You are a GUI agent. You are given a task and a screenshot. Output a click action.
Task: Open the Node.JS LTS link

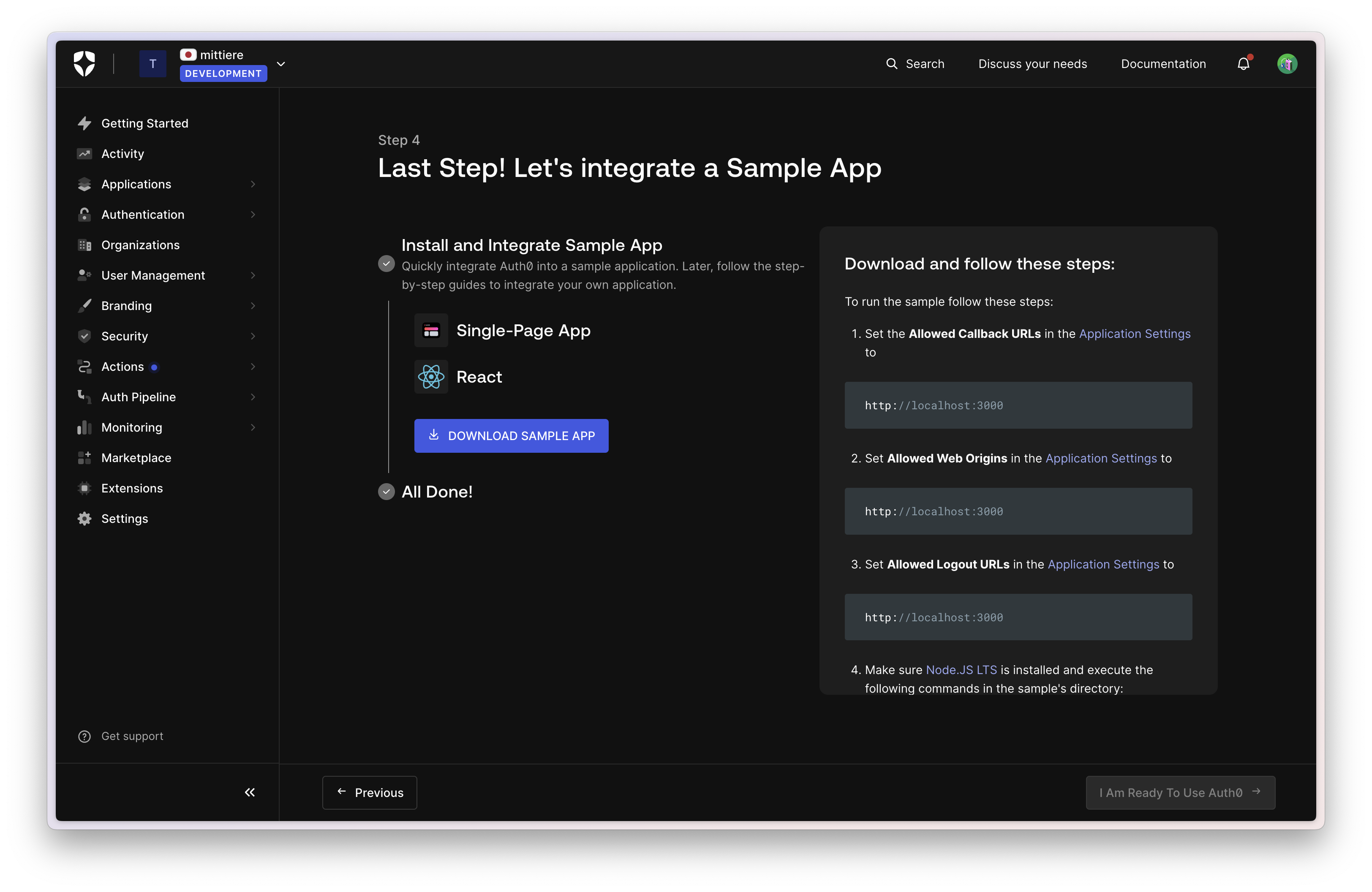click(961, 669)
